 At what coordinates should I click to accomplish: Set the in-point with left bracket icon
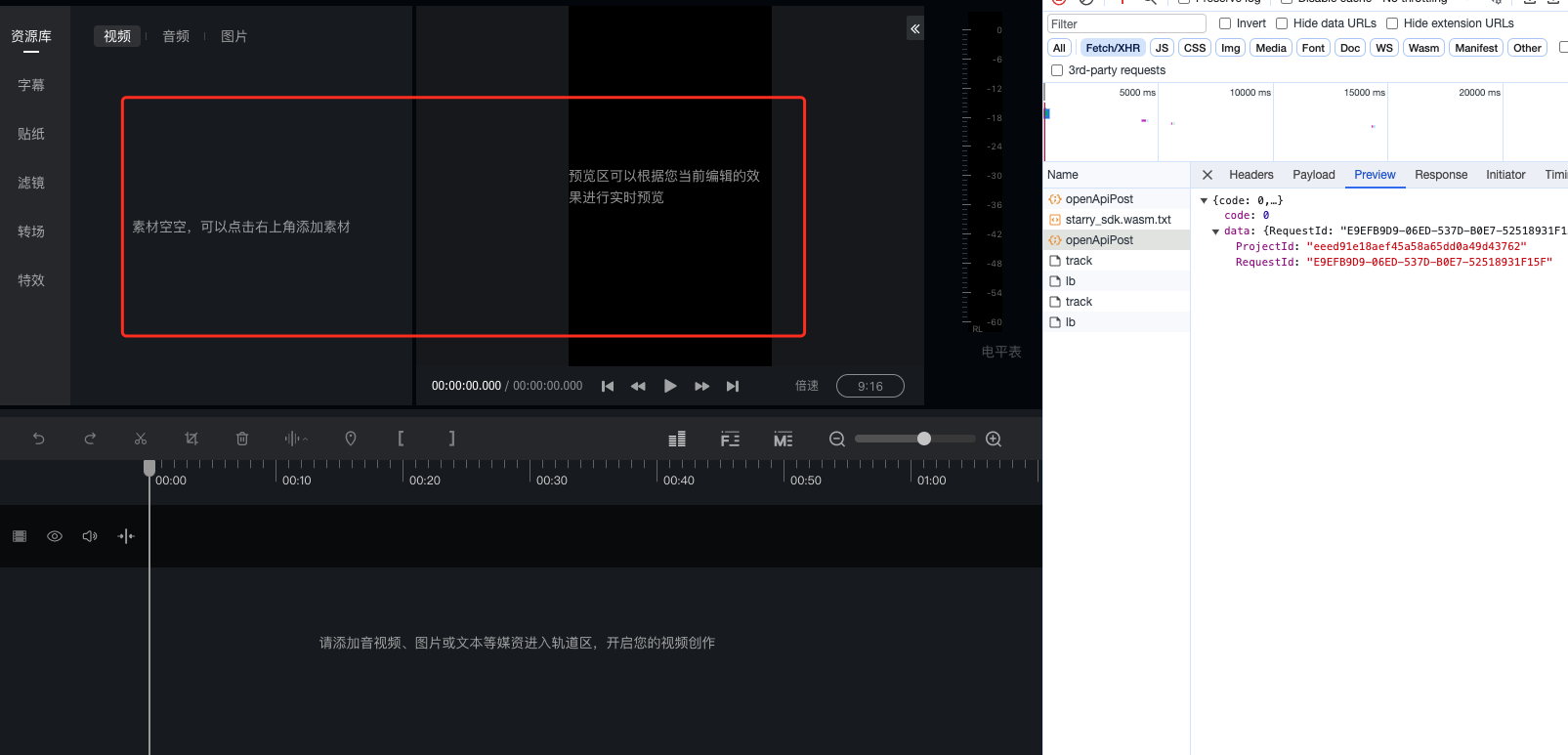pyautogui.click(x=401, y=439)
